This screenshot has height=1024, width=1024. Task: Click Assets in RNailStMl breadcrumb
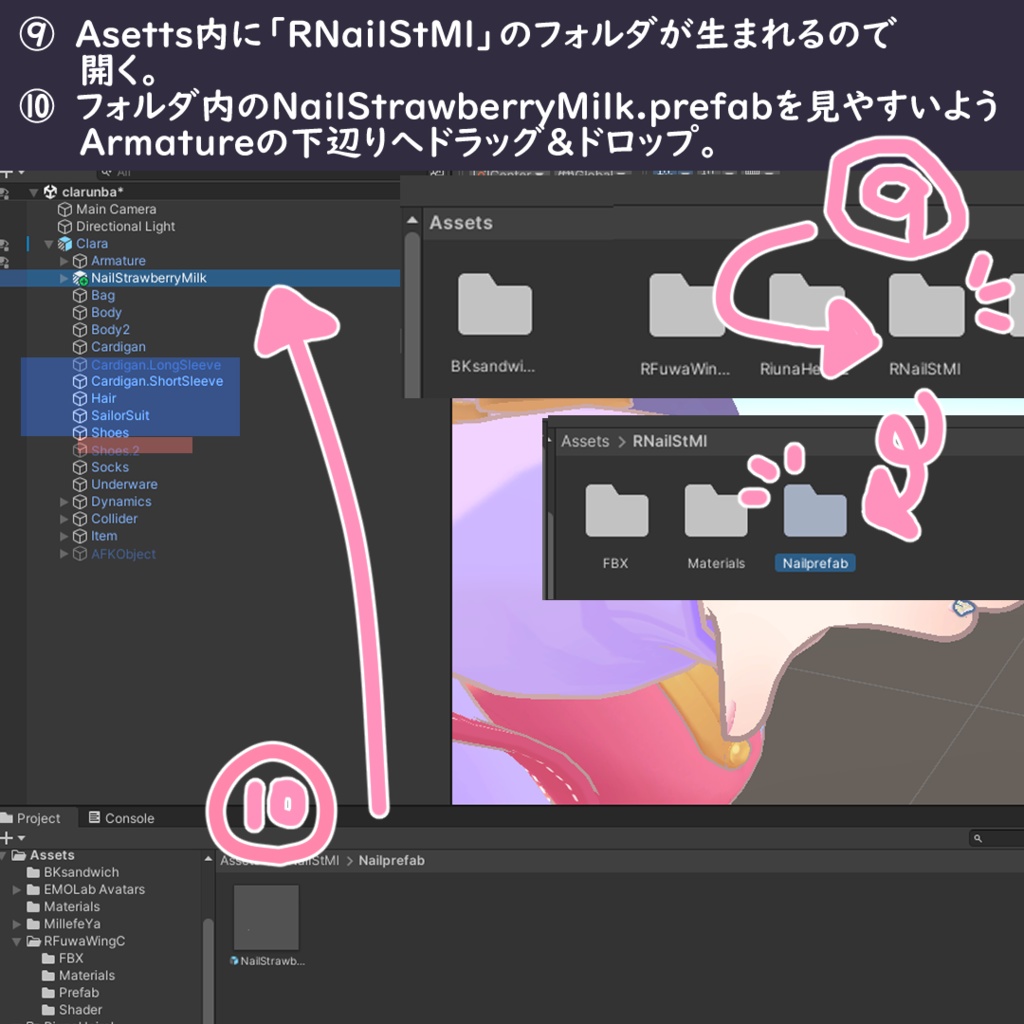click(x=584, y=441)
